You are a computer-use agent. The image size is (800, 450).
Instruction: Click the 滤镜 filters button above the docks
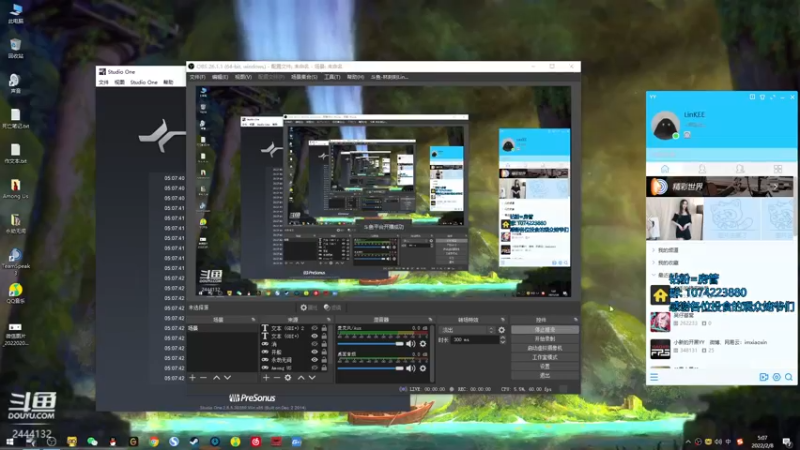click(x=333, y=308)
